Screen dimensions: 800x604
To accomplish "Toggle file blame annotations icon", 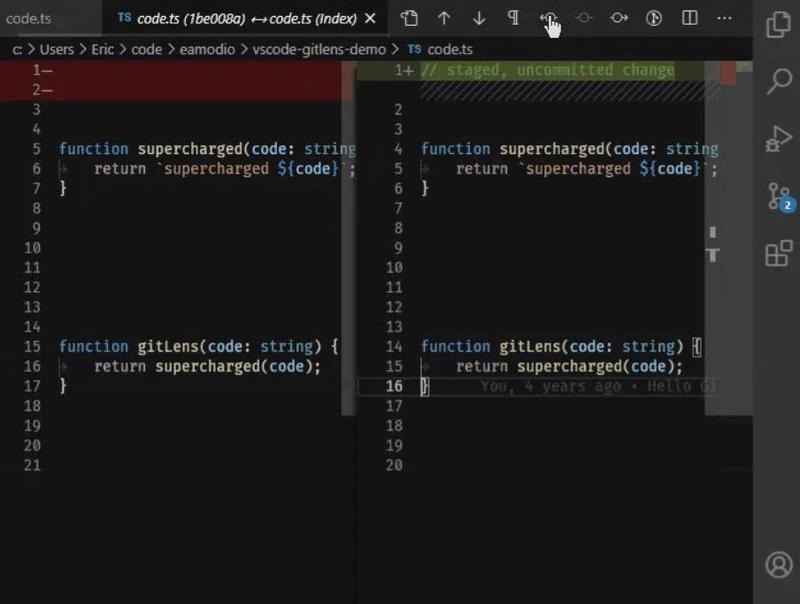I will pos(654,18).
